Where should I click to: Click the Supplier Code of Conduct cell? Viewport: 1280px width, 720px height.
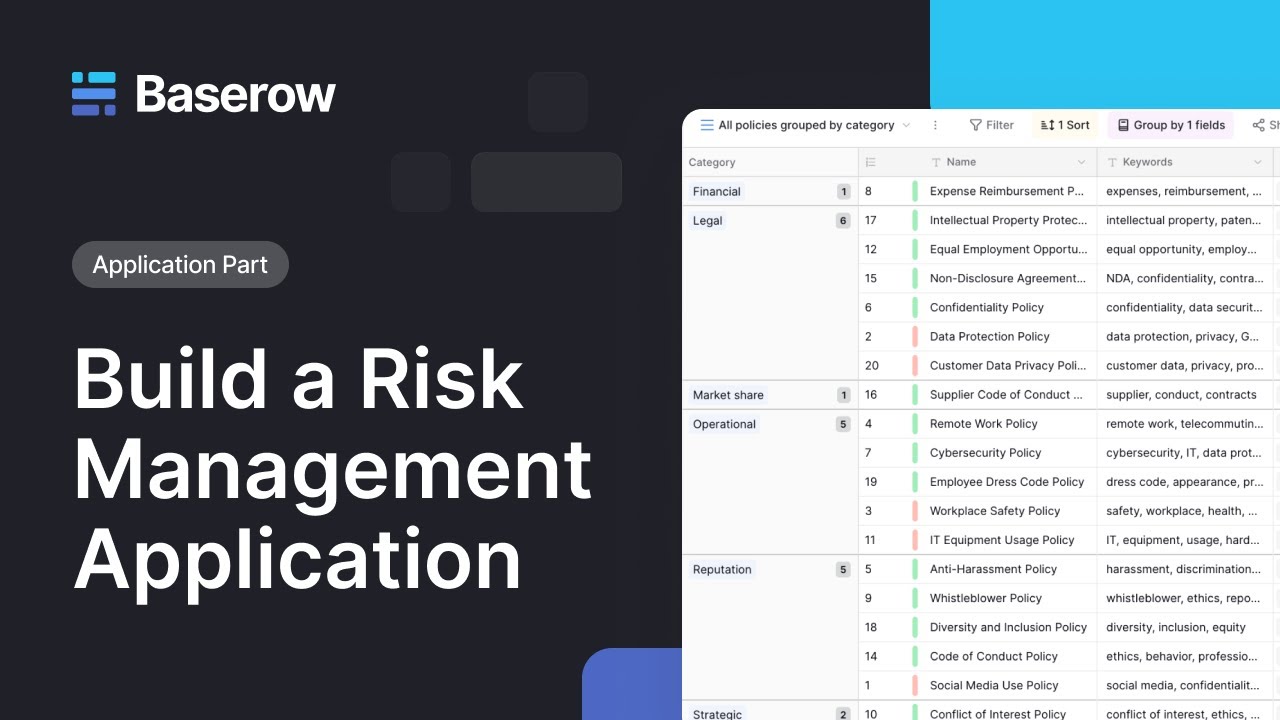click(1008, 394)
